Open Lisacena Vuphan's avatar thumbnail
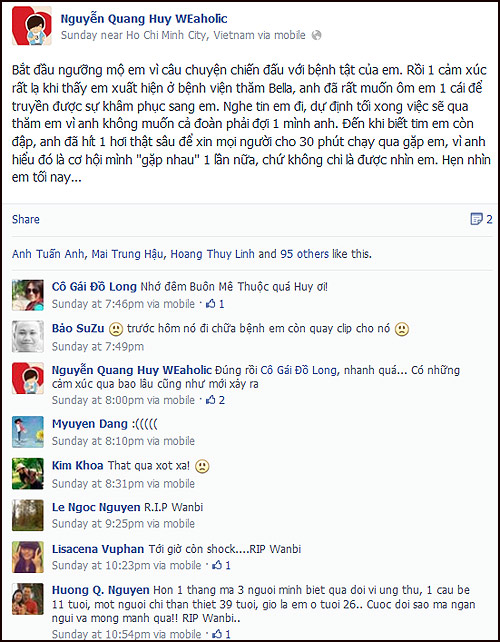The image size is (500, 642). coord(28,556)
